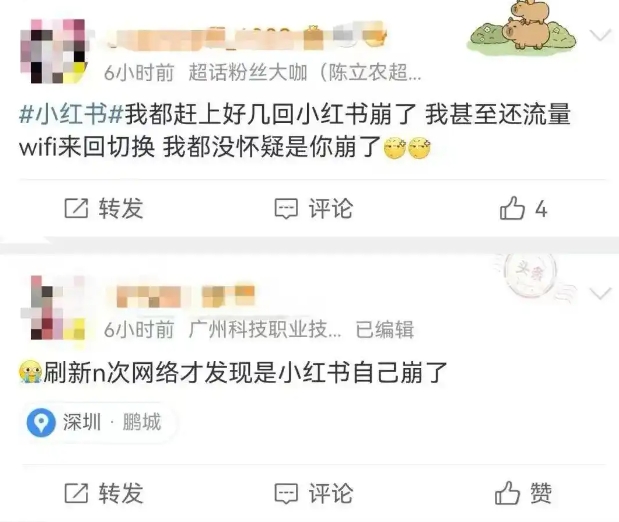The width and height of the screenshot is (619, 522).
Task: Expand the first post's chevron menu
Action: point(600,35)
